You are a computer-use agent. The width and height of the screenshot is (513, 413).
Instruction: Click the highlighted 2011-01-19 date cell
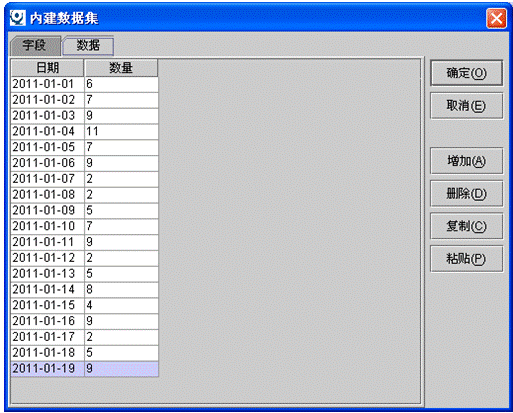click(x=48, y=369)
